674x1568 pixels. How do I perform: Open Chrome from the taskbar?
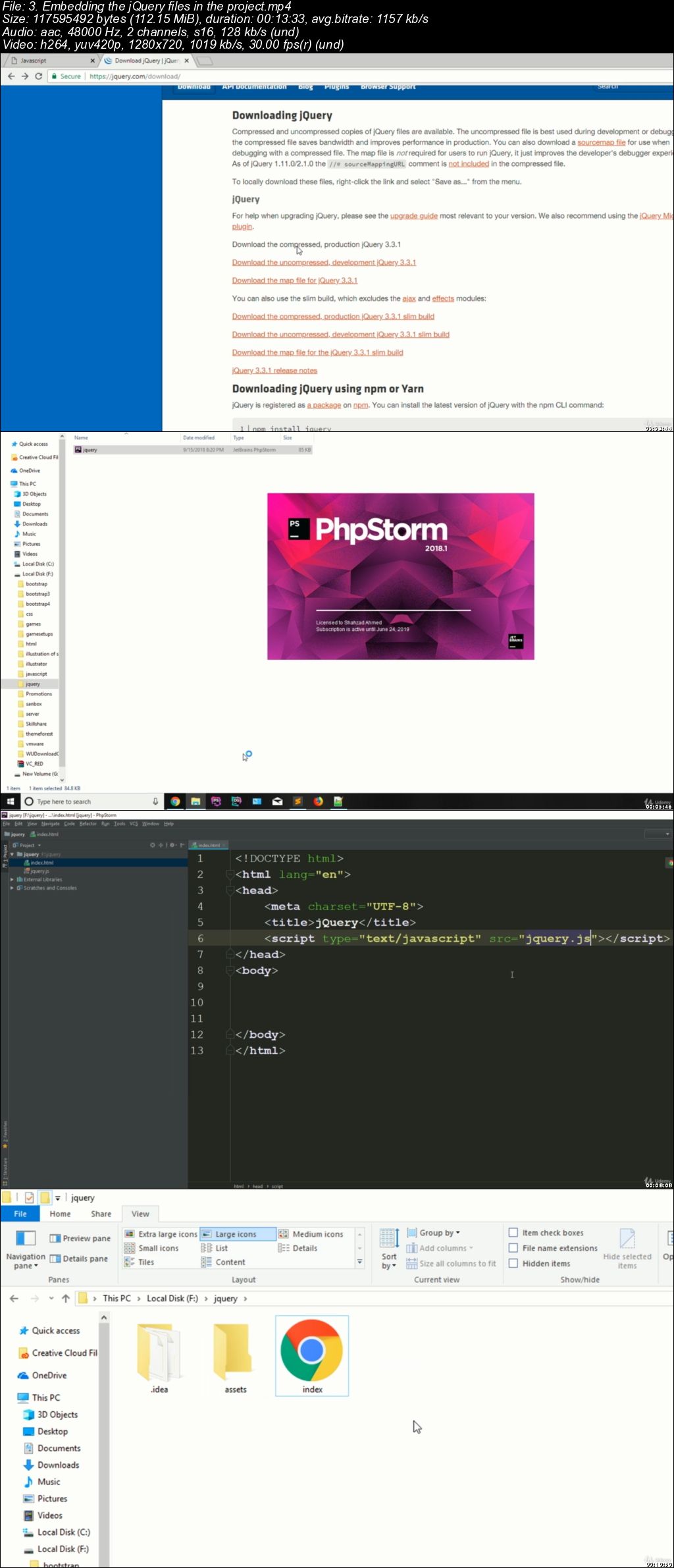[175, 801]
